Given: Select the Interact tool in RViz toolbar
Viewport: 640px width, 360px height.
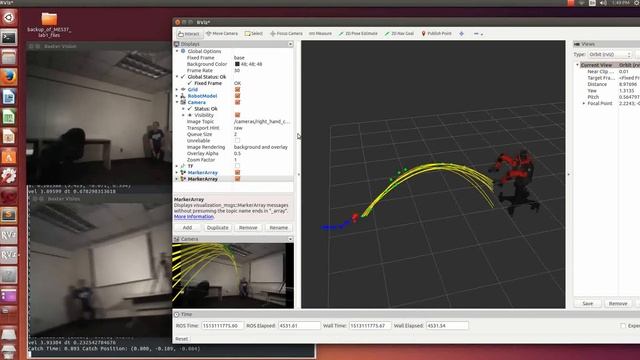Looking at the screenshot, I should coord(189,34).
